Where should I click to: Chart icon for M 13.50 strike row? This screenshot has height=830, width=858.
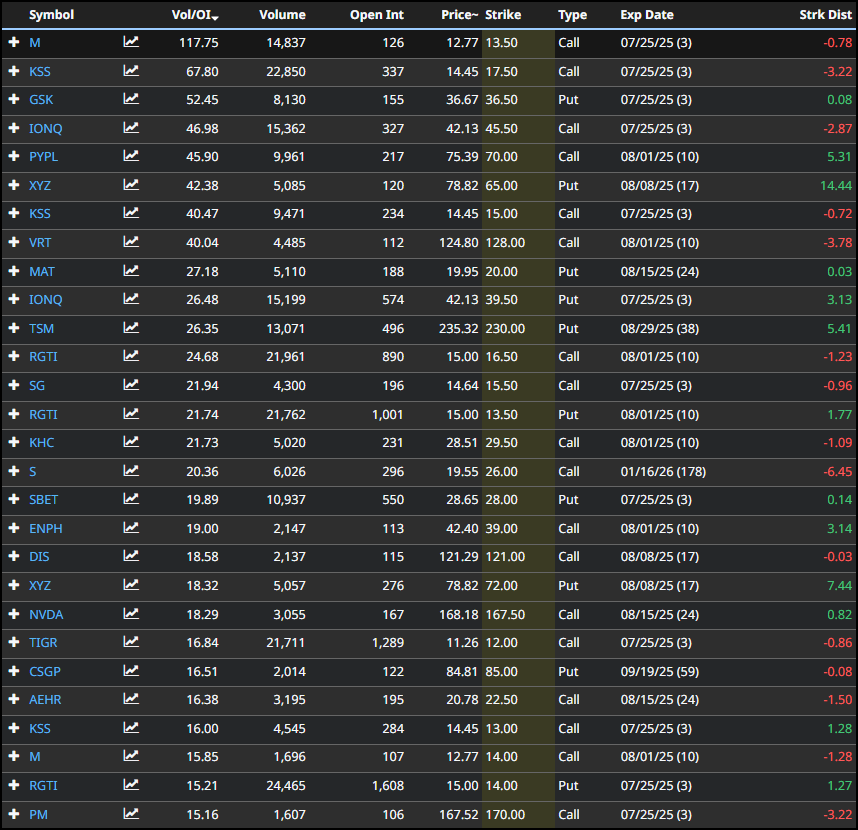coord(131,42)
